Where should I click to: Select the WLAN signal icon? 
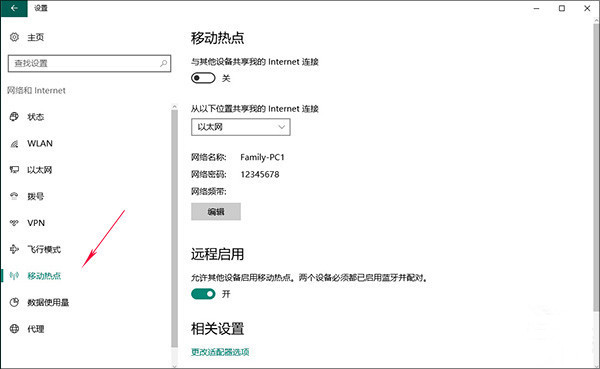tap(14, 144)
